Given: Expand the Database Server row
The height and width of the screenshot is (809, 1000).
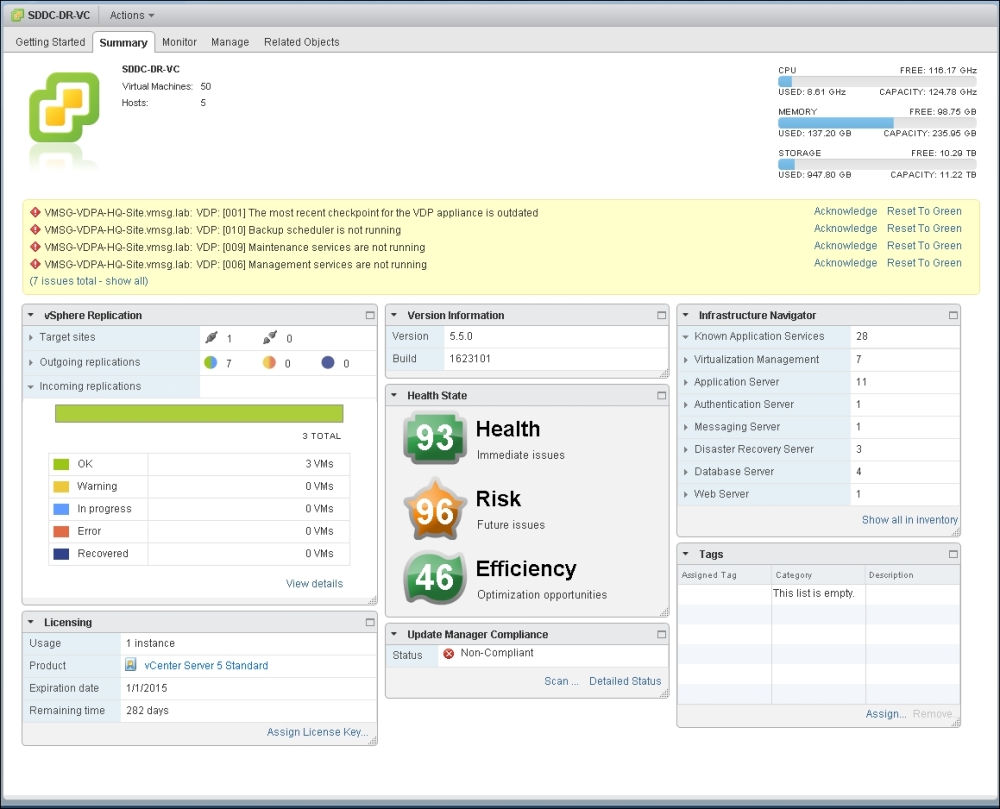Looking at the screenshot, I should (x=686, y=472).
